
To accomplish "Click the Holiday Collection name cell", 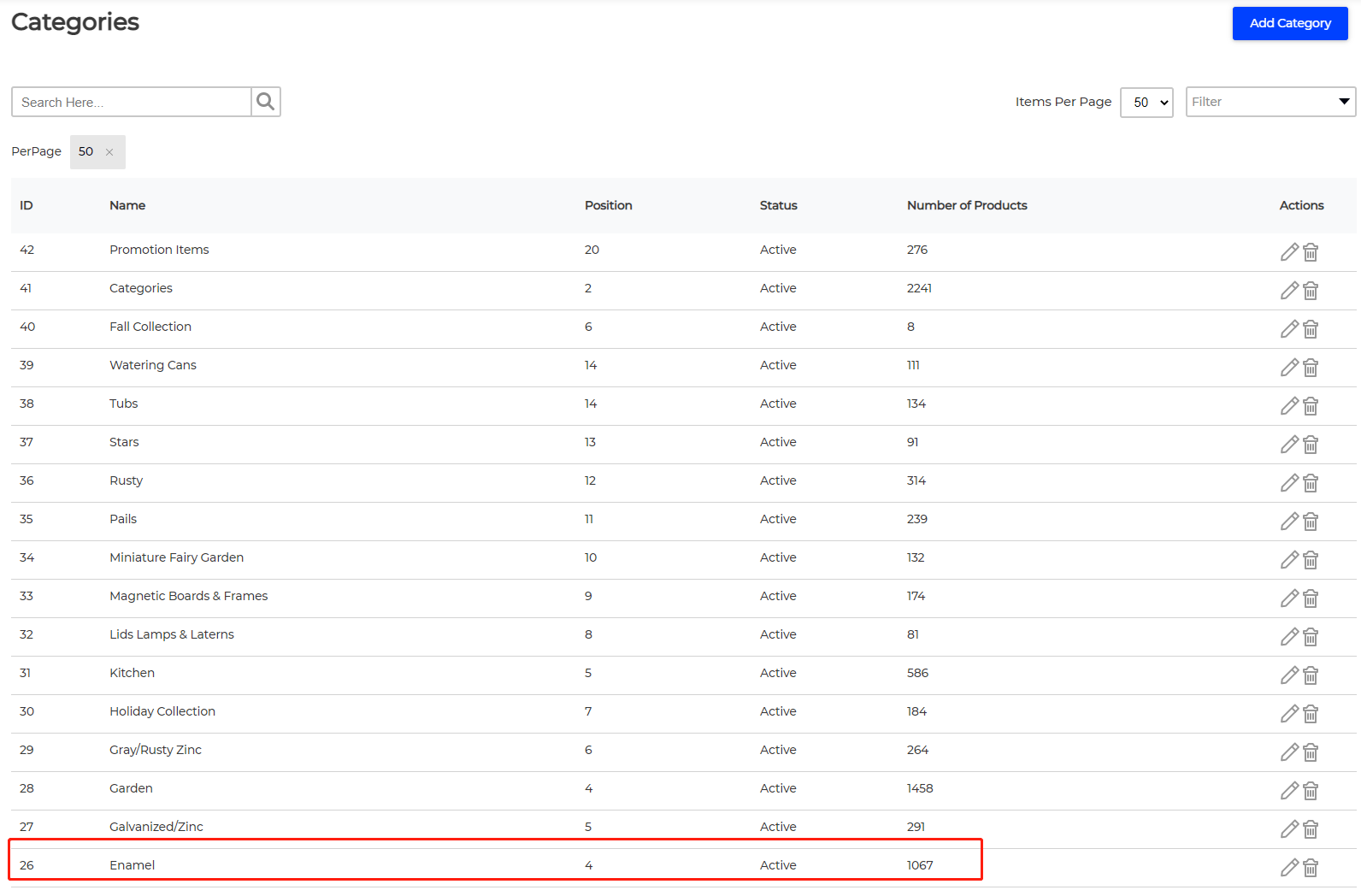I will [x=162, y=711].
